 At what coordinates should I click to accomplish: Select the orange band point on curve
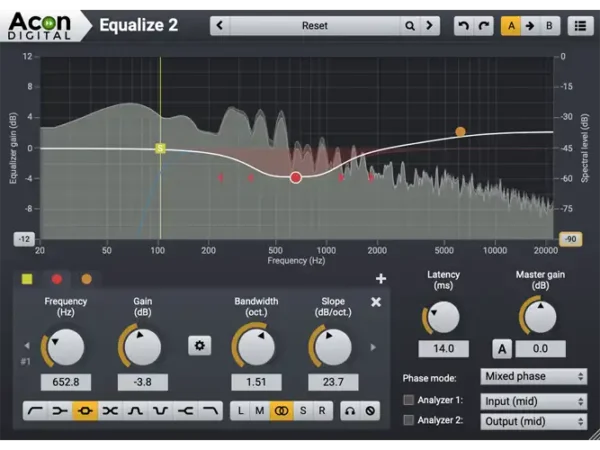[460, 132]
